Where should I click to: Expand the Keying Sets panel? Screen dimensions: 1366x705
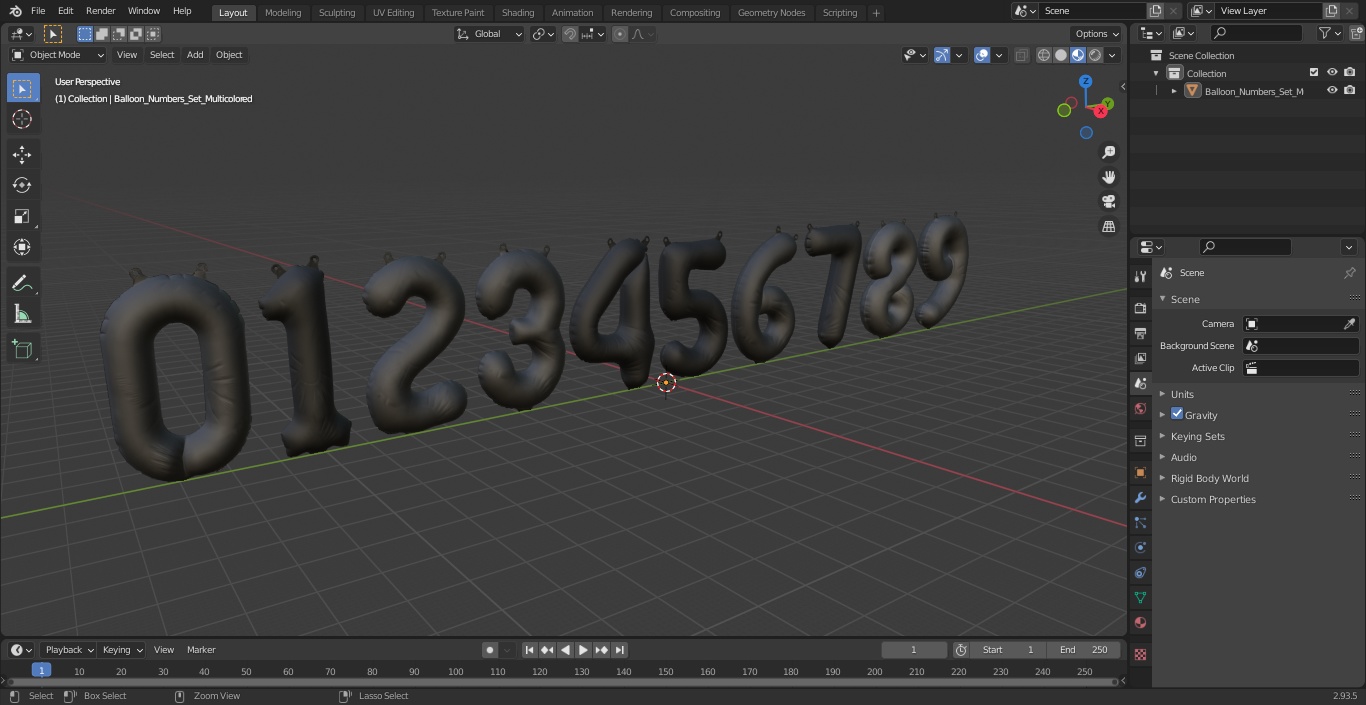coord(1197,436)
